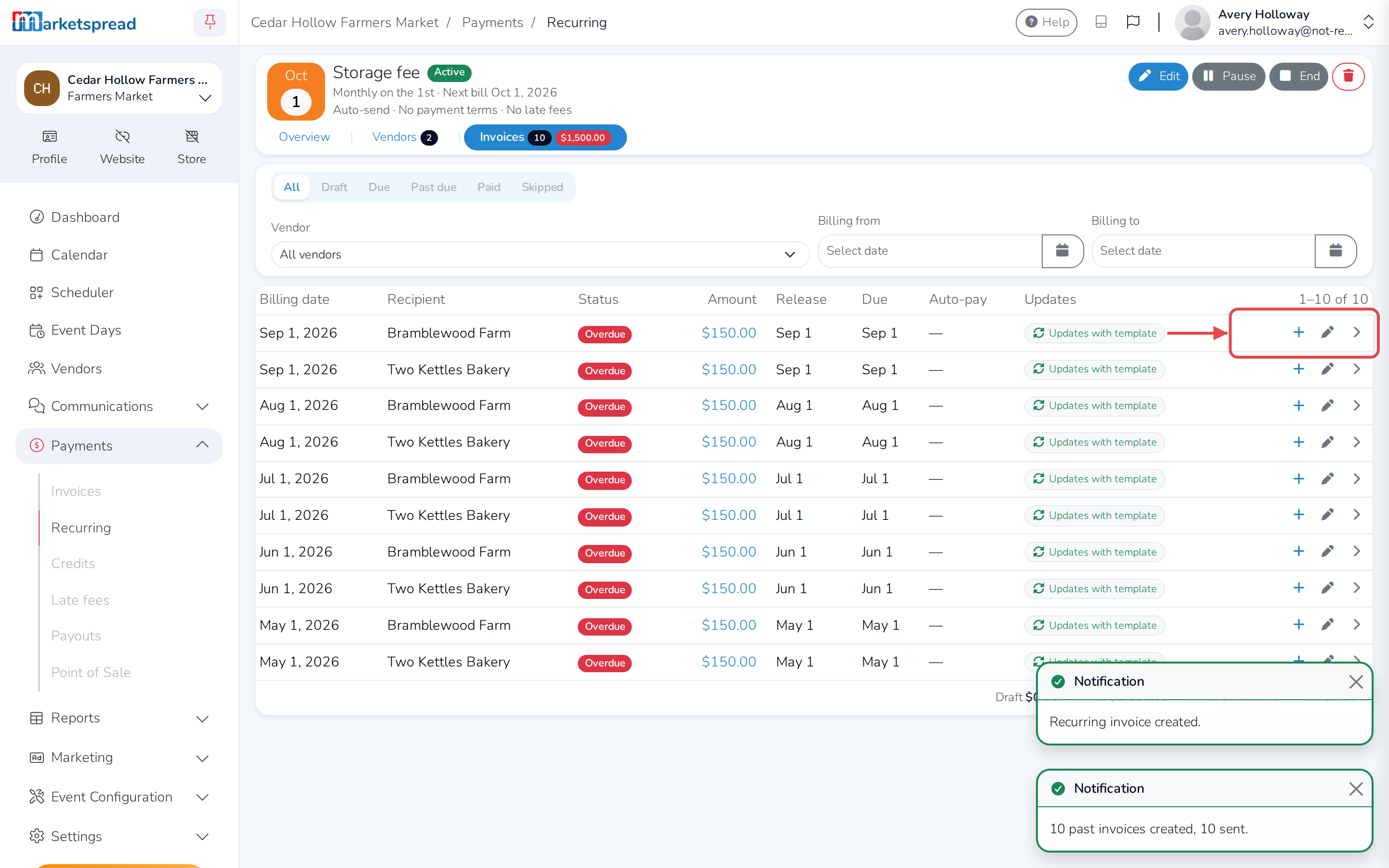Switch to the Vendors tab
1389x868 pixels.
coord(405,137)
